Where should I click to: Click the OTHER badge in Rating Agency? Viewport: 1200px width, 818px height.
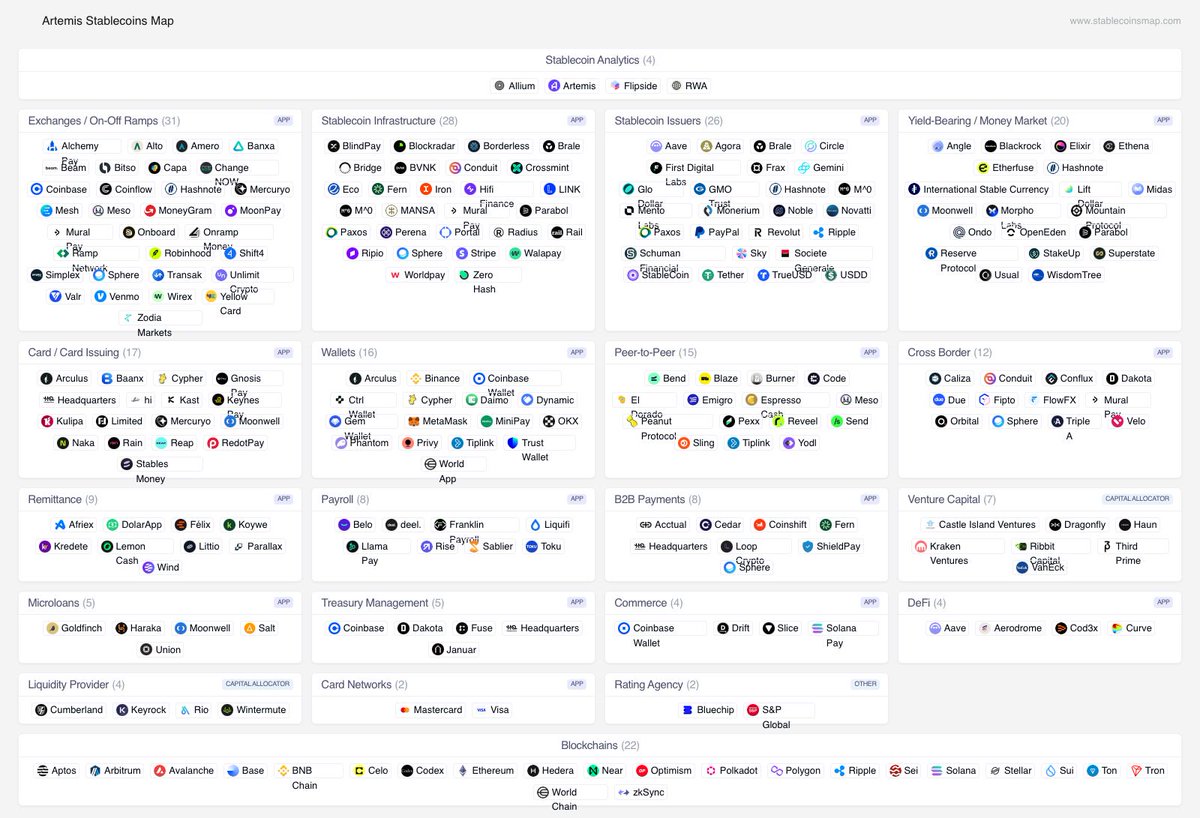(x=866, y=684)
